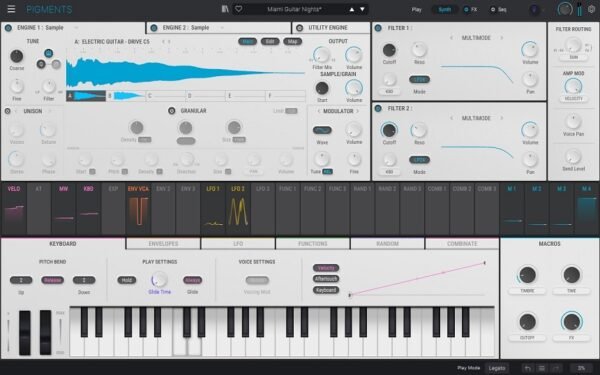600x375 pixels.
Task: Click the sample Edit button
Action: click(270, 41)
